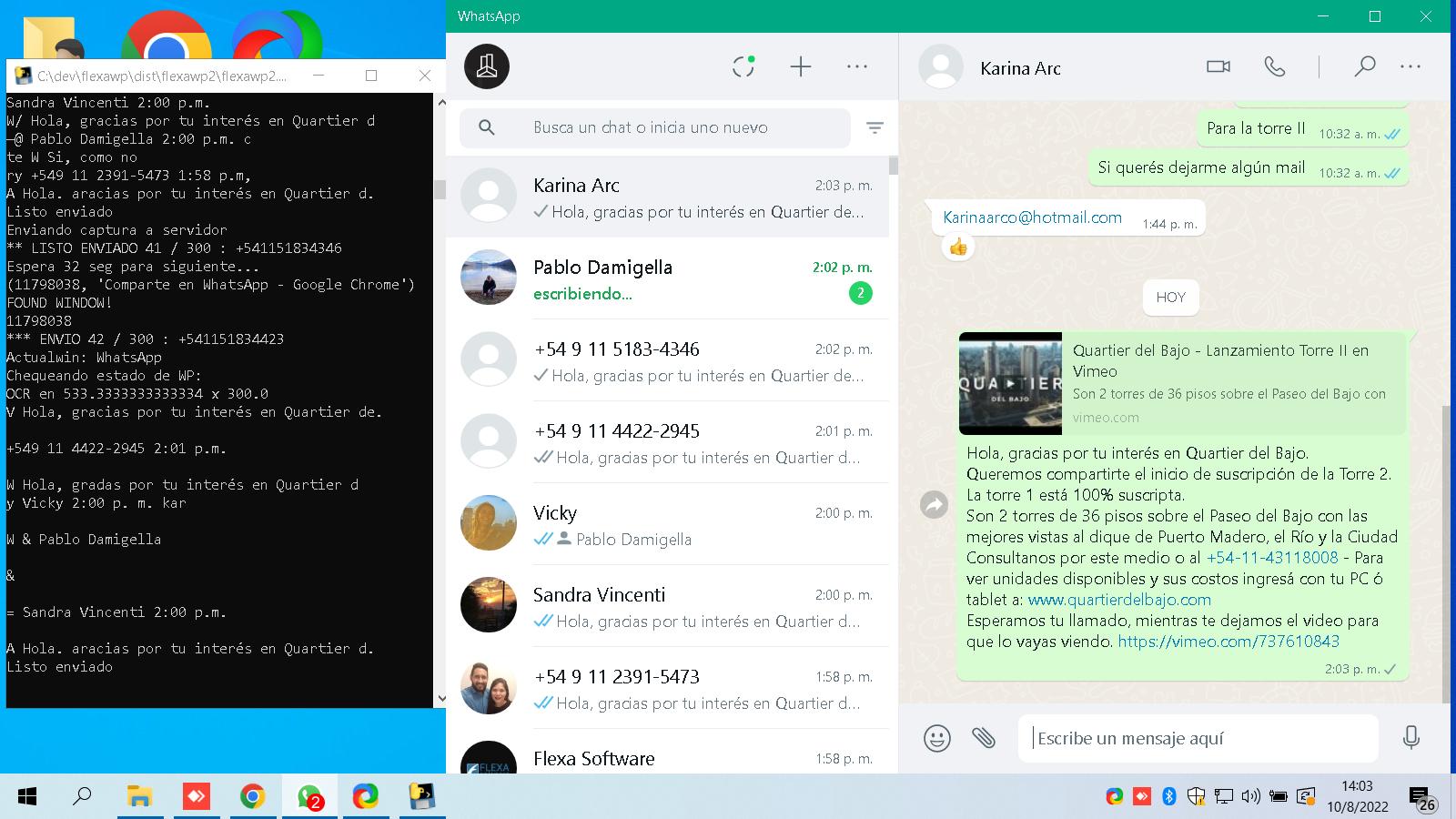The image size is (1456, 819).
Task: Click the chat list scrollbar
Action: point(894,166)
